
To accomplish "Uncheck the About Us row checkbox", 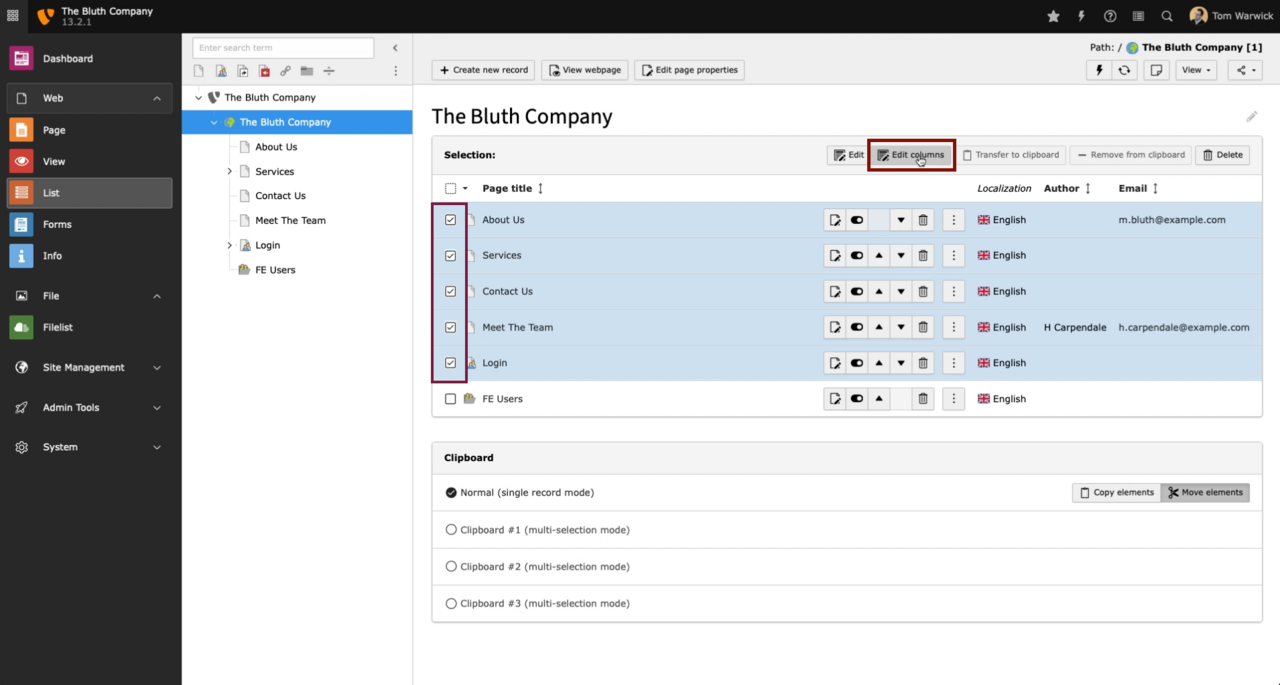I will (450, 220).
